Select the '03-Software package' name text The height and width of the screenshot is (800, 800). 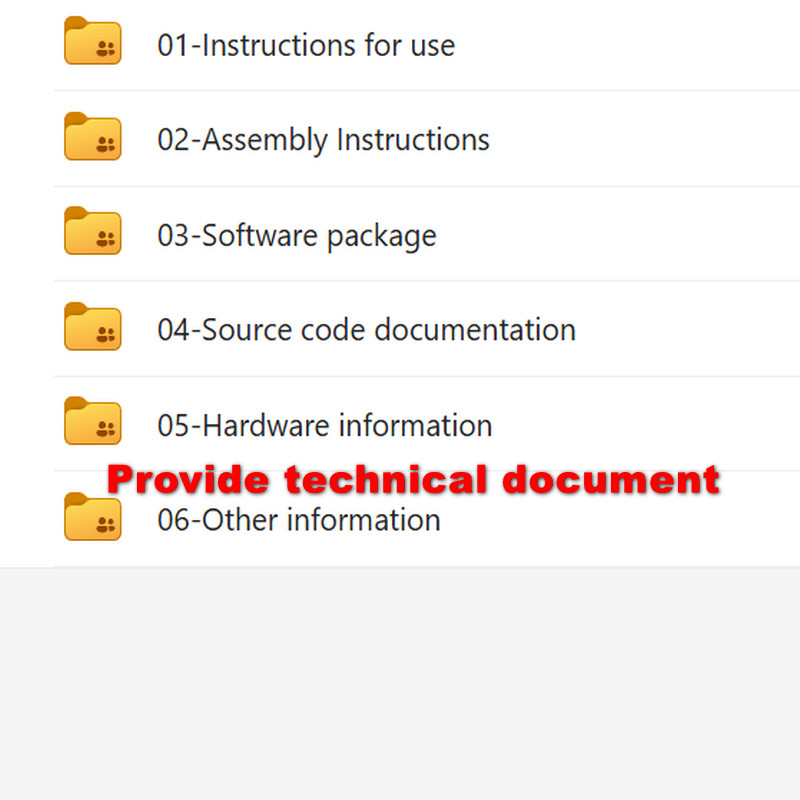click(297, 236)
